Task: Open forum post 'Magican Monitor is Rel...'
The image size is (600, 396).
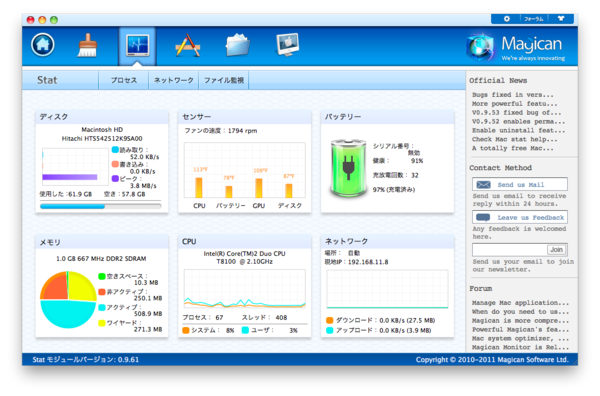Action: [520, 347]
